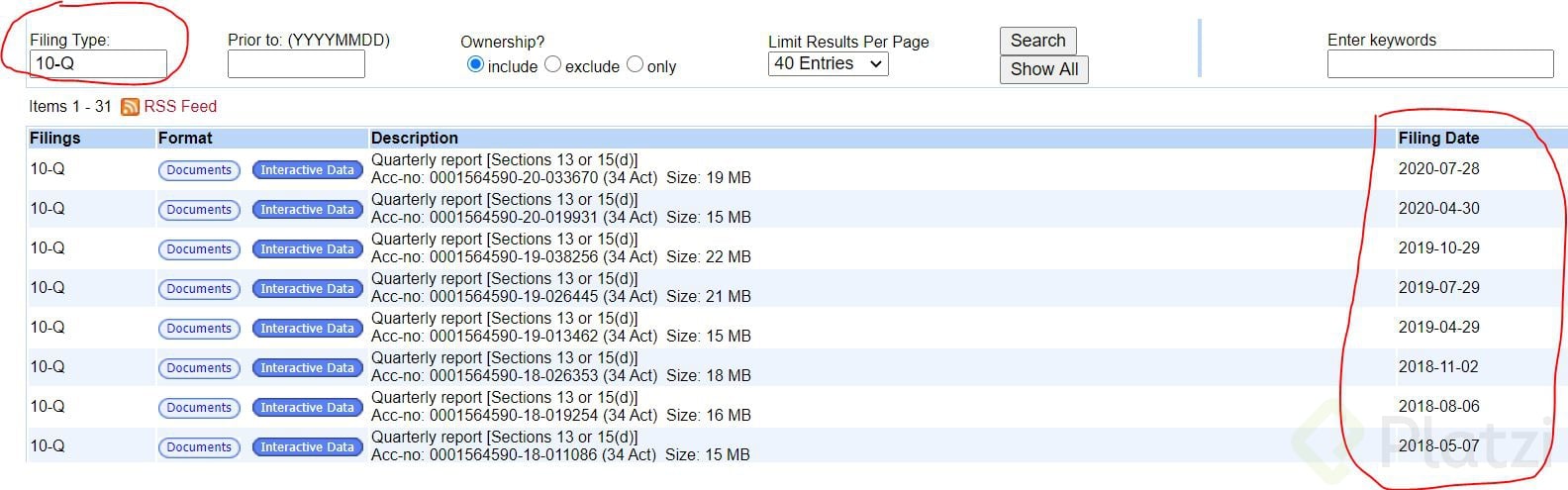Open Interactive Data for 2019-07-29 filing
Screen dimensions: 1568x490
[x=307, y=289]
